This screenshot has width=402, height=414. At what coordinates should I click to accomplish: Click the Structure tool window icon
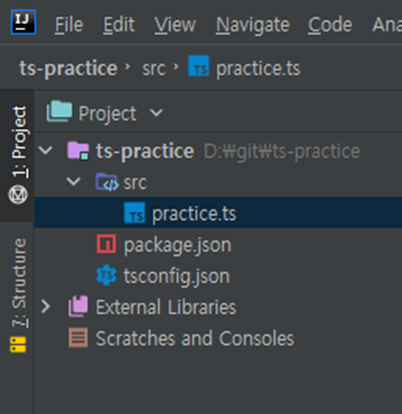tap(18, 345)
